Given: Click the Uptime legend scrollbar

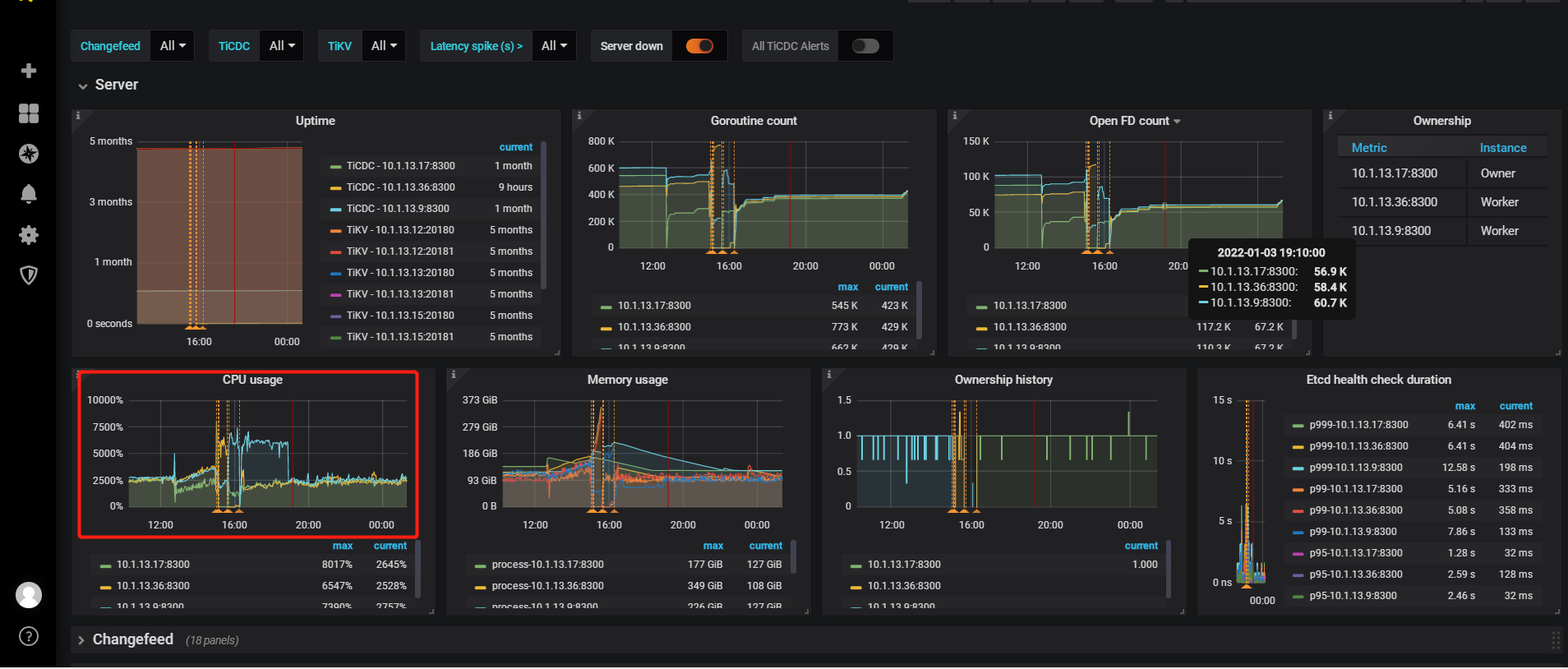Looking at the screenshot, I should 544,215.
